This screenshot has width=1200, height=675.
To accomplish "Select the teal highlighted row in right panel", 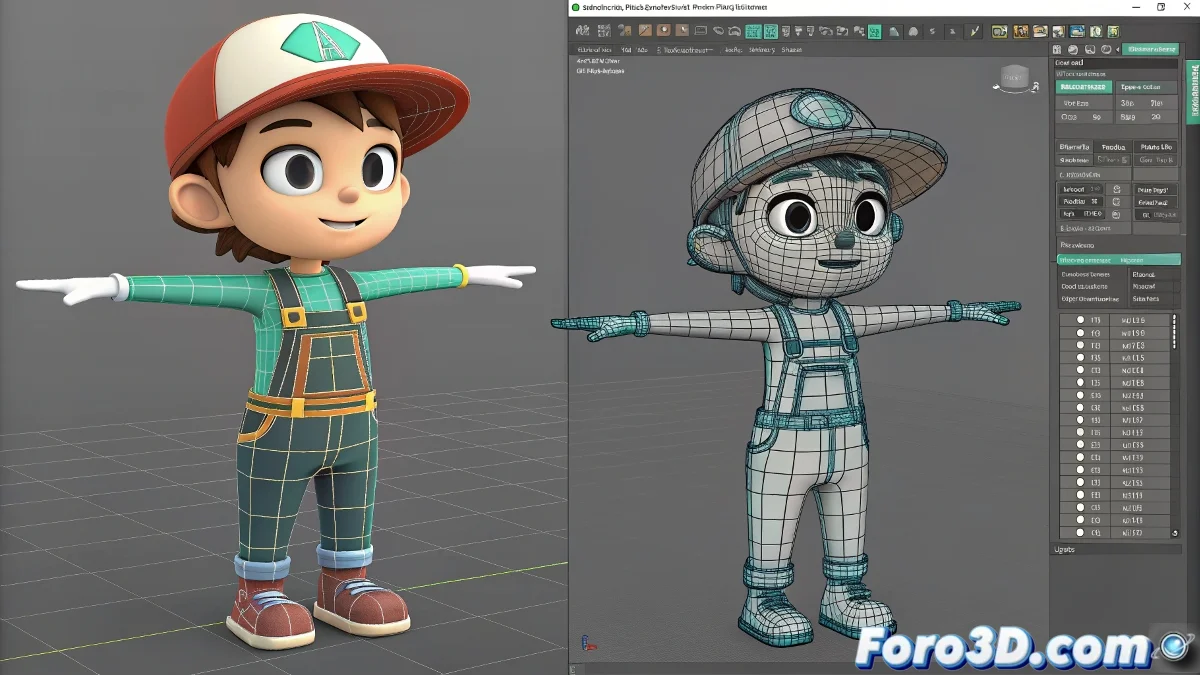I will [1119, 260].
